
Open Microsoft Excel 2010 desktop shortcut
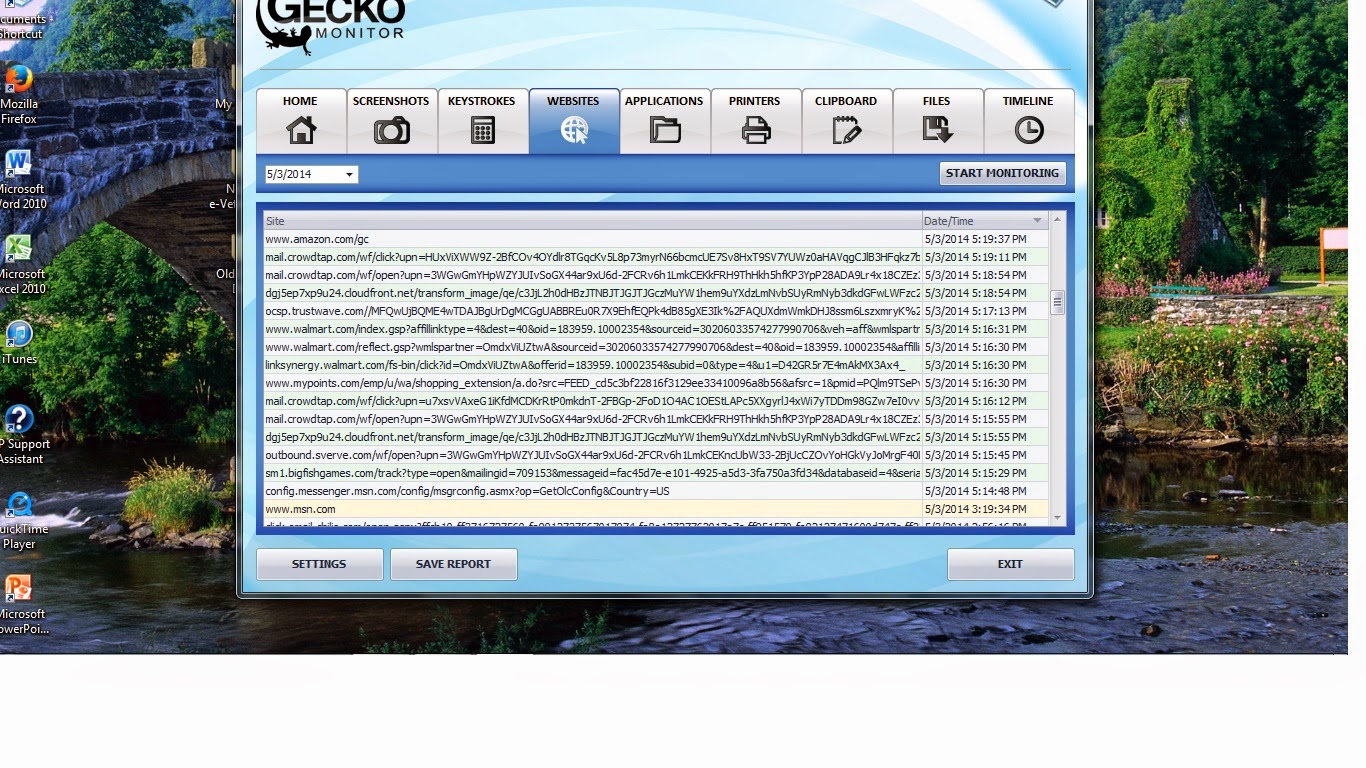click(20, 265)
